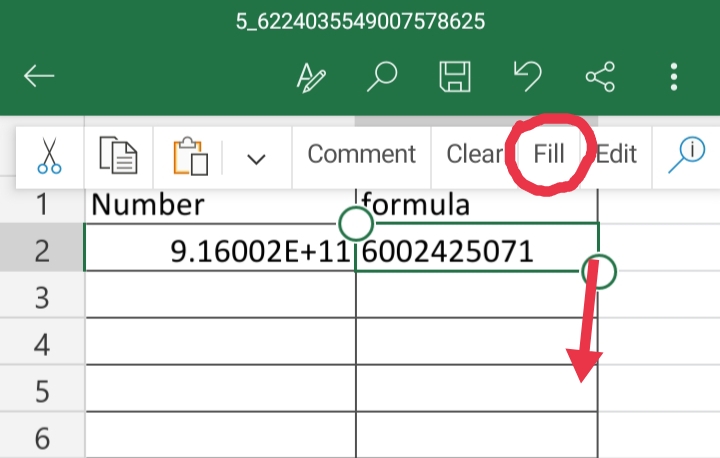The height and width of the screenshot is (458, 720).
Task: Open search with the magnifier icon
Action: click(382, 76)
